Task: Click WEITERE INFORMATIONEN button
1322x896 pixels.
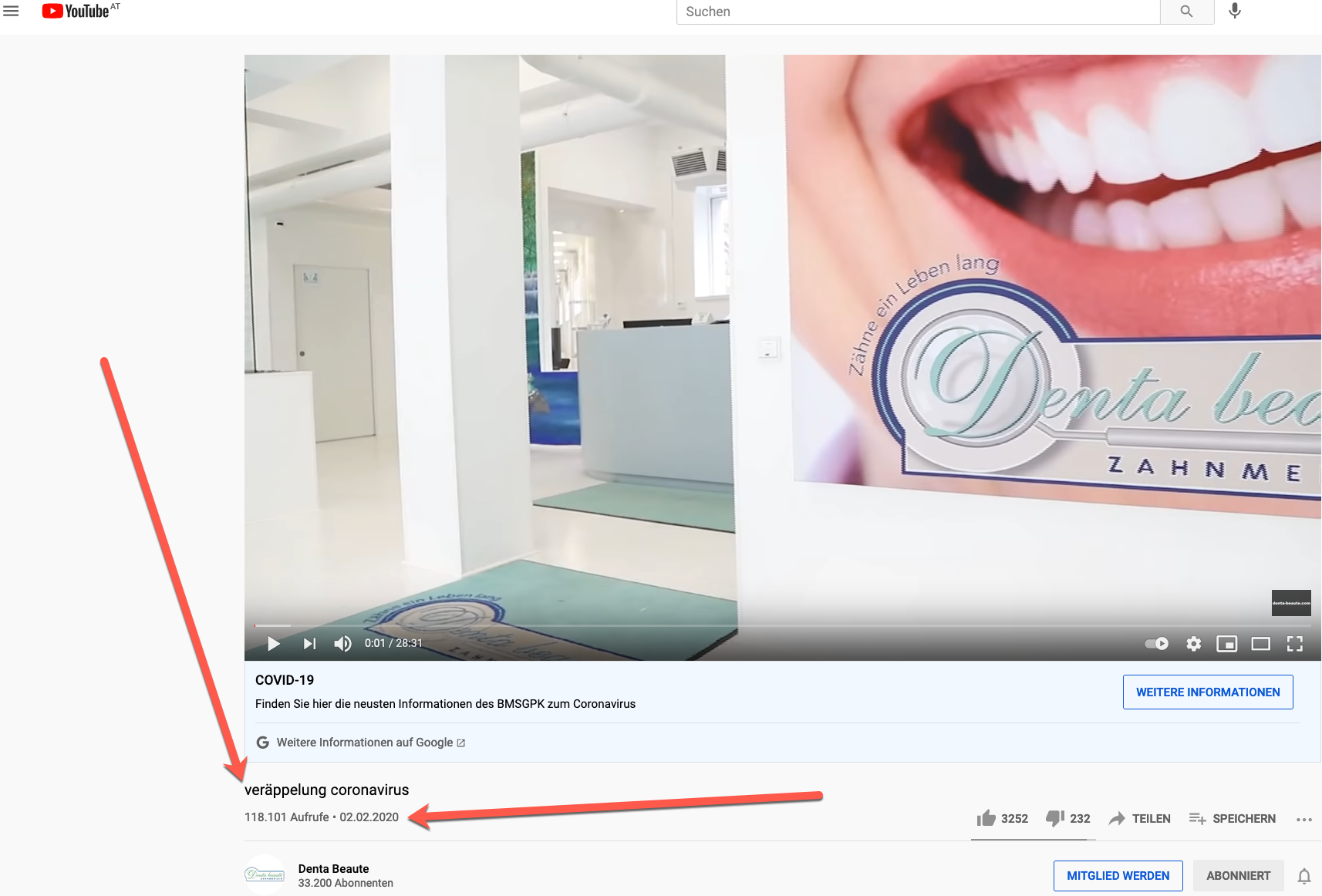Action: pos(1207,692)
